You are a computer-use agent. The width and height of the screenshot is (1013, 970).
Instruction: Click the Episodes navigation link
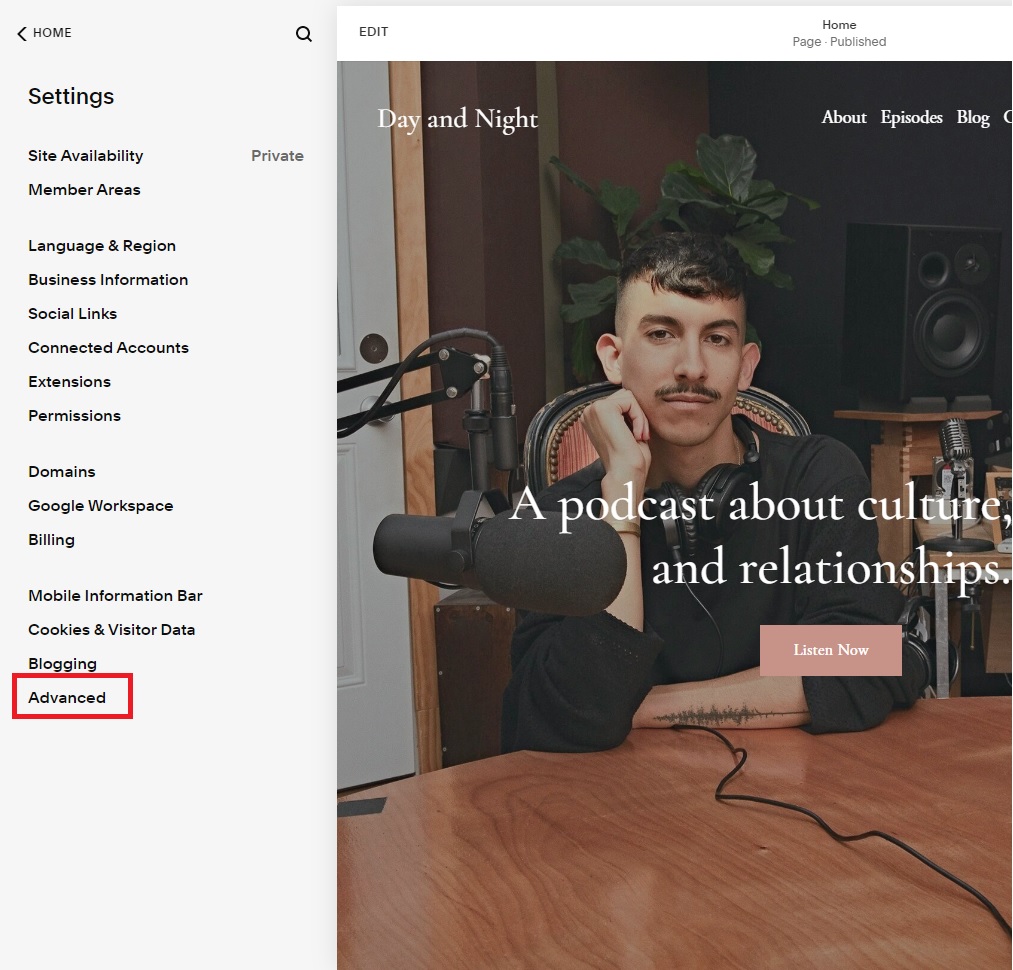(x=911, y=118)
